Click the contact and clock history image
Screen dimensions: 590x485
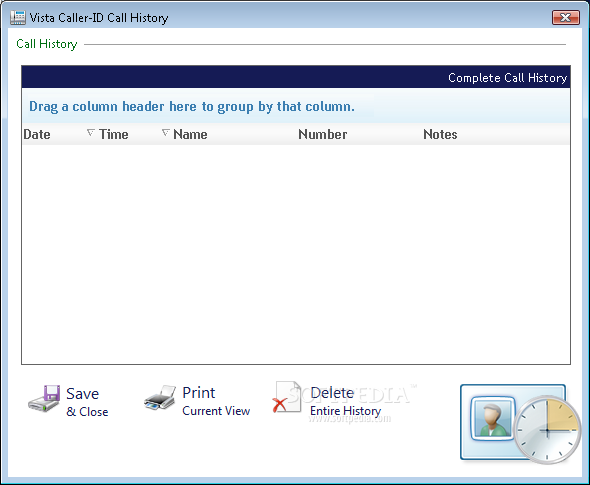(520, 424)
